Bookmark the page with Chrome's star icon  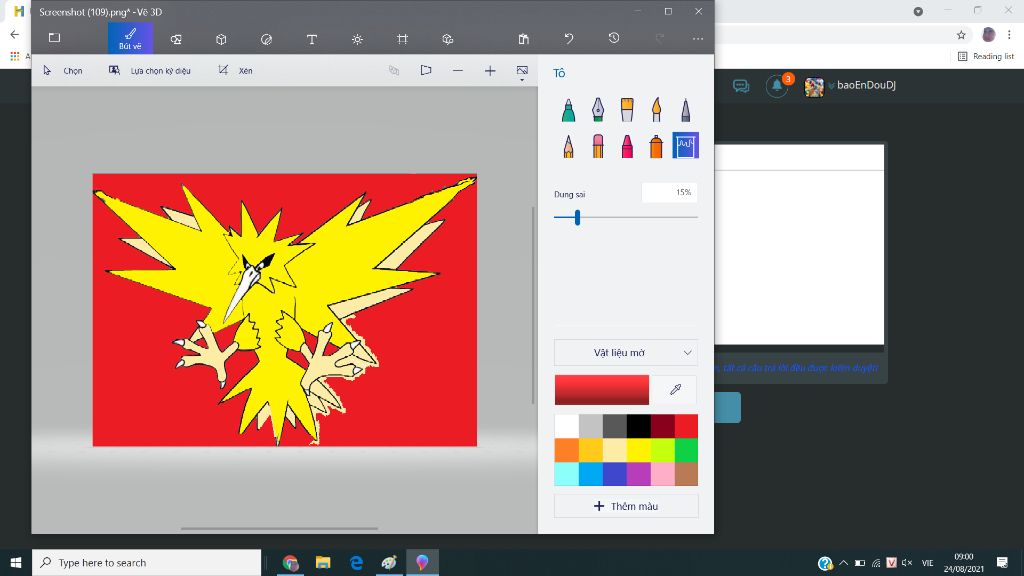pos(961,35)
